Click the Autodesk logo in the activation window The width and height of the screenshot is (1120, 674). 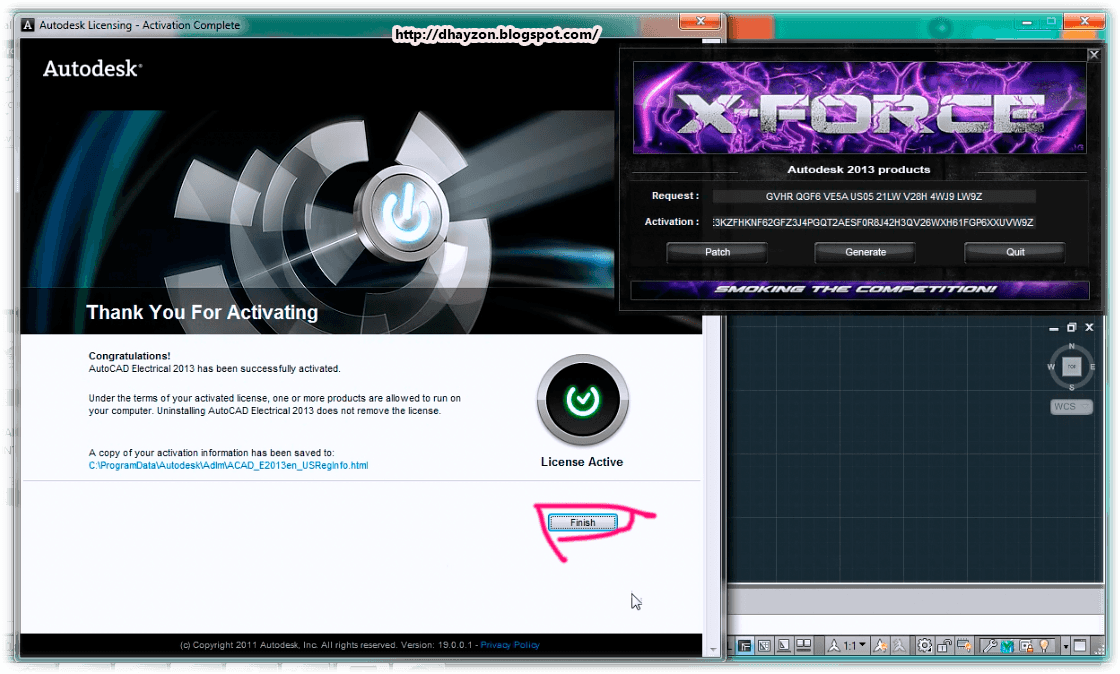(92, 70)
